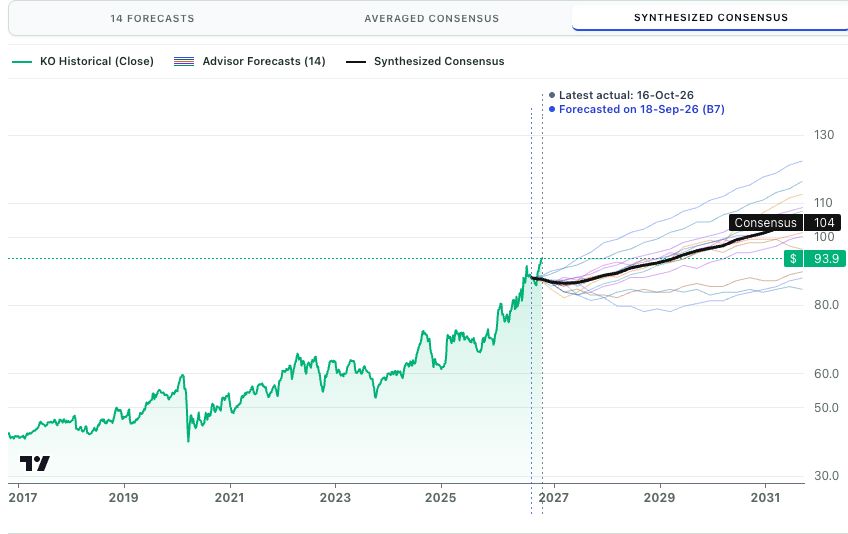The width and height of the screenshot is (848, 534).
Task: Click the 110 price axis value
Action: (x=823, y=203)
